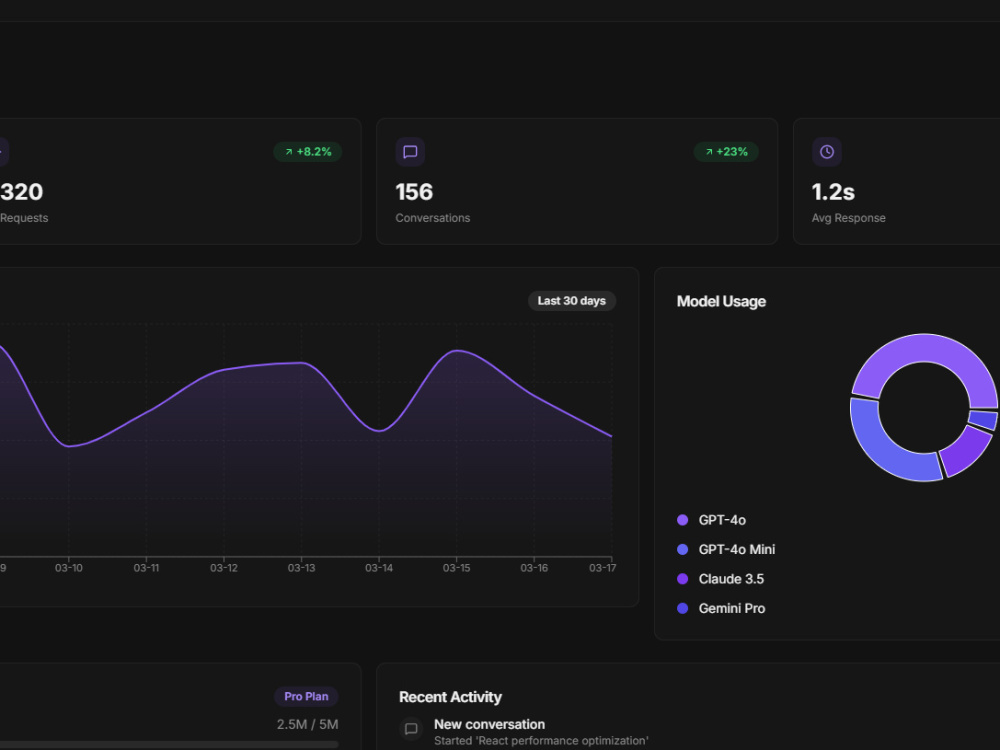The height and width of the screenshot is (750, 1000).
Task: Click the Conversations card label
Action: click(x=432, y=218)
